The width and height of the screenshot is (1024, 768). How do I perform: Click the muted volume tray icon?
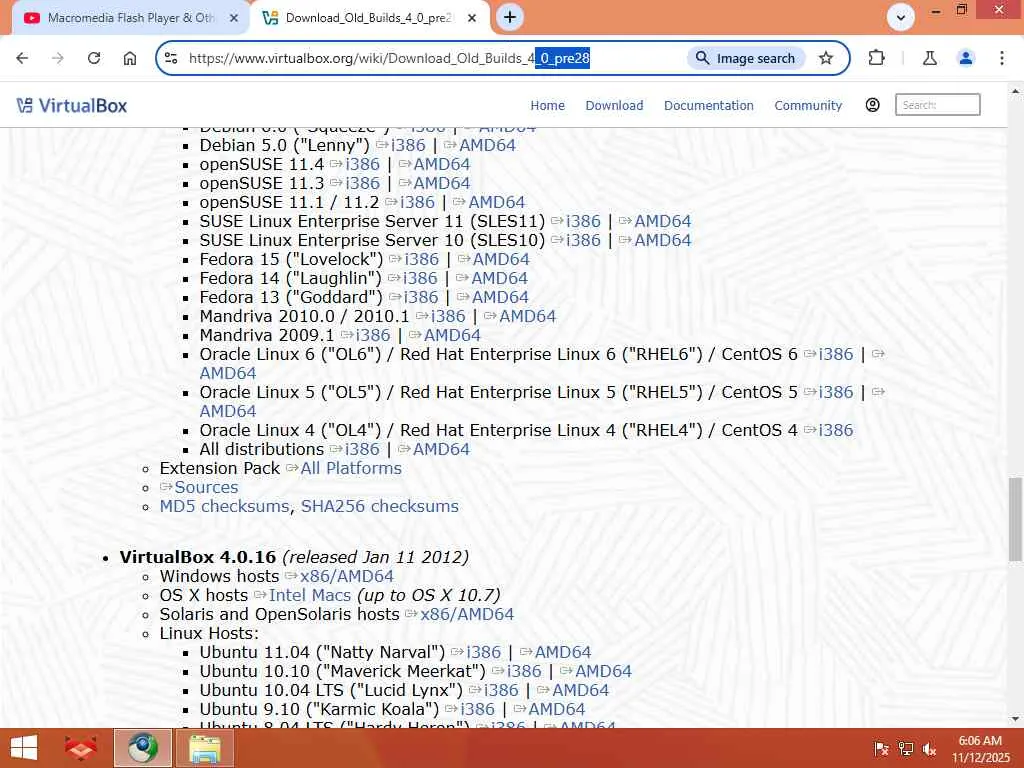tap(929, 748)
